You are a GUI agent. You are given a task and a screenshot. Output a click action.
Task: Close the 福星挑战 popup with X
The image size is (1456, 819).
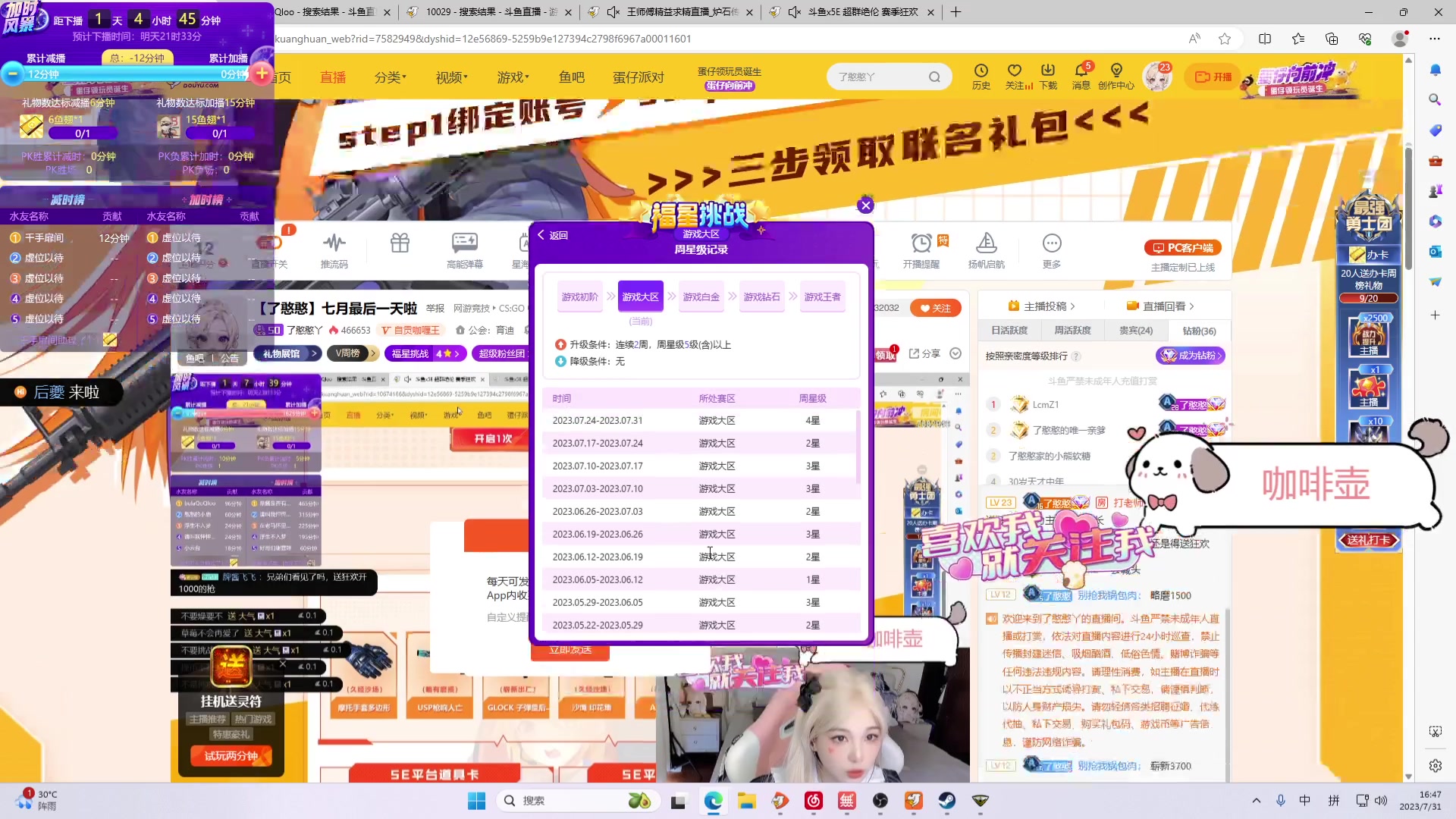click(x=865, y=205)
